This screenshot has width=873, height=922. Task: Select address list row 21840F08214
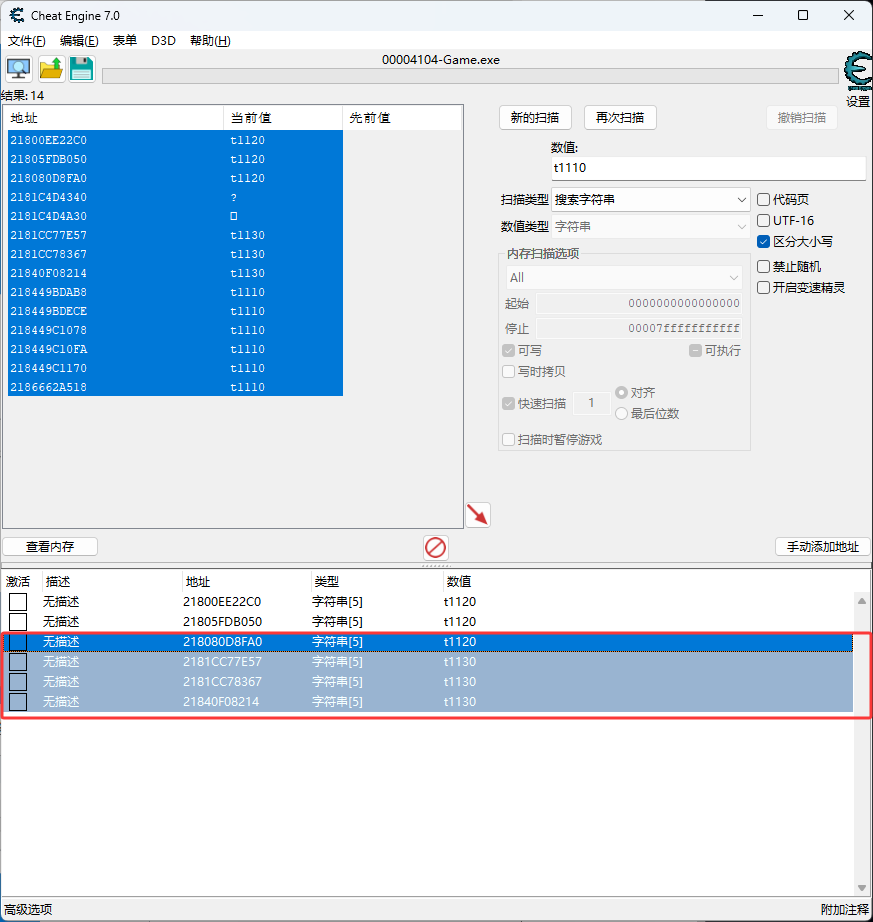(428, 701)
